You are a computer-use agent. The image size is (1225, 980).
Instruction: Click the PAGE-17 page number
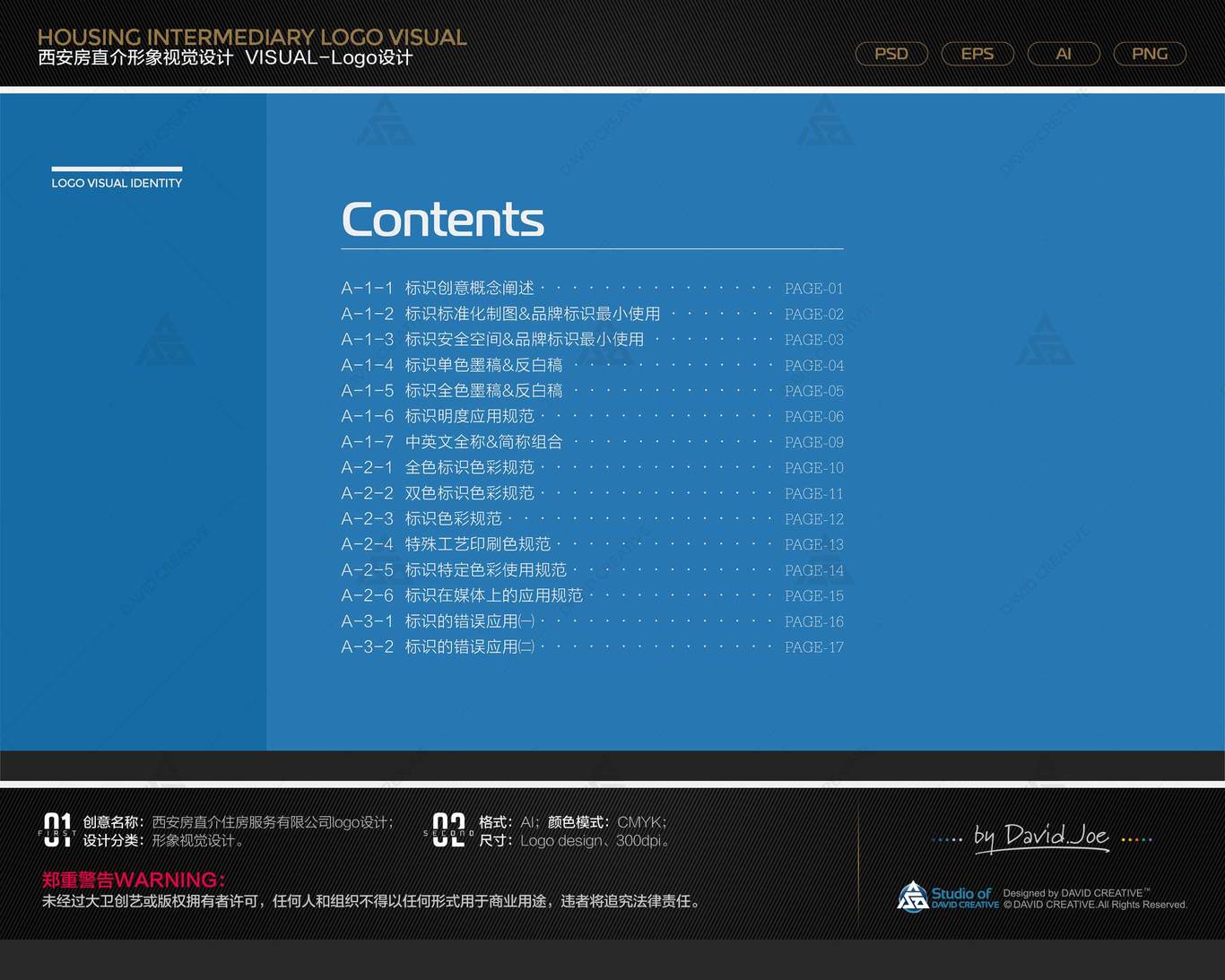(814, 647)
